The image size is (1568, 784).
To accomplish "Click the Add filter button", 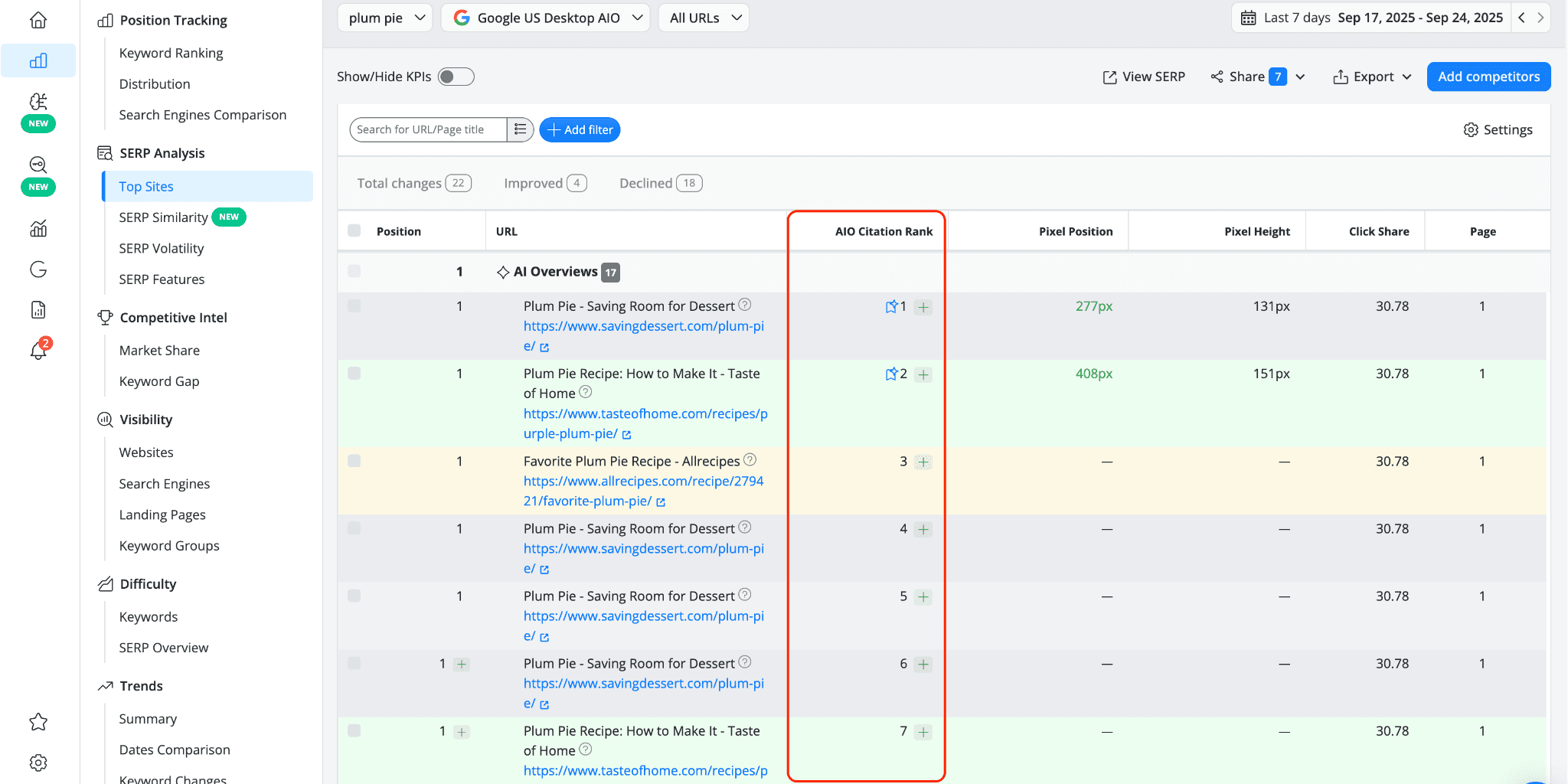I will tap(580, 129).
